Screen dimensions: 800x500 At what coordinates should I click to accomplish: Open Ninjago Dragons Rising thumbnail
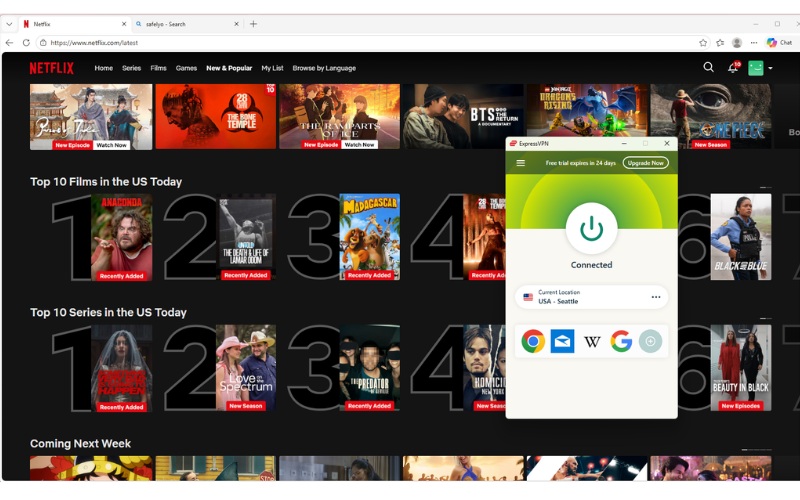coord(587,110)
